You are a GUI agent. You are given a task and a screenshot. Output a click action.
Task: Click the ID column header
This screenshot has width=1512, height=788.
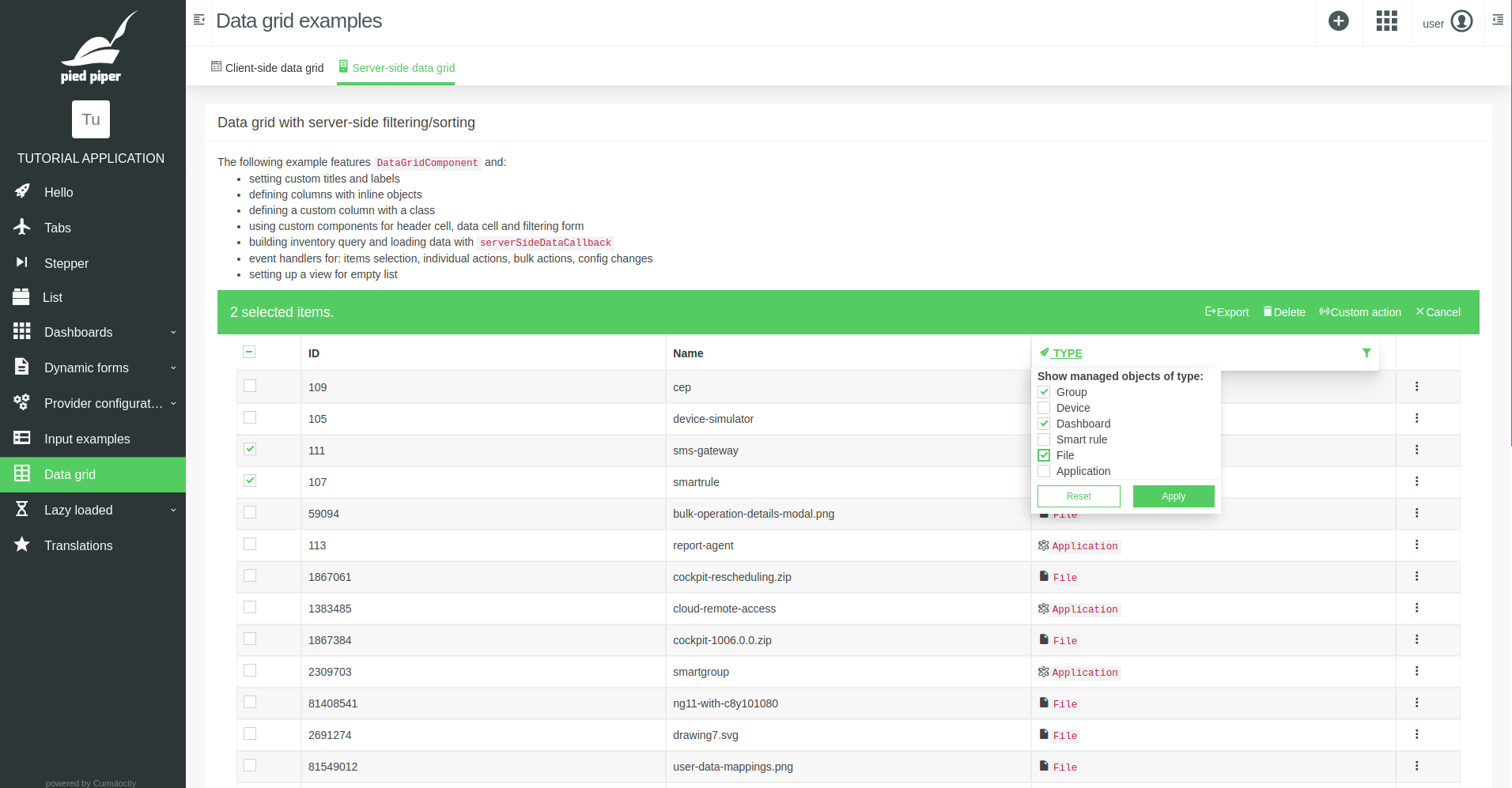coord(314,353)
